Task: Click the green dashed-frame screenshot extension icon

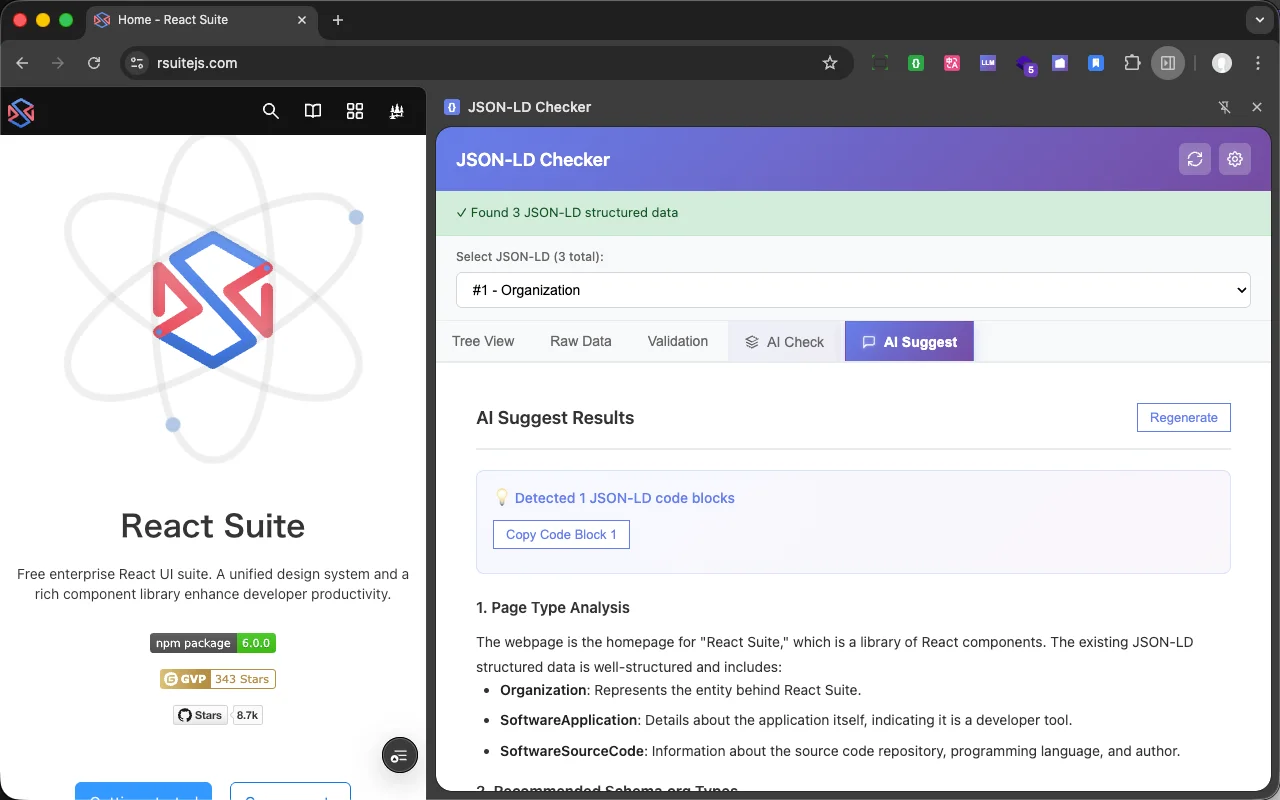Action: pyautogui.click(x=880, y=63)
